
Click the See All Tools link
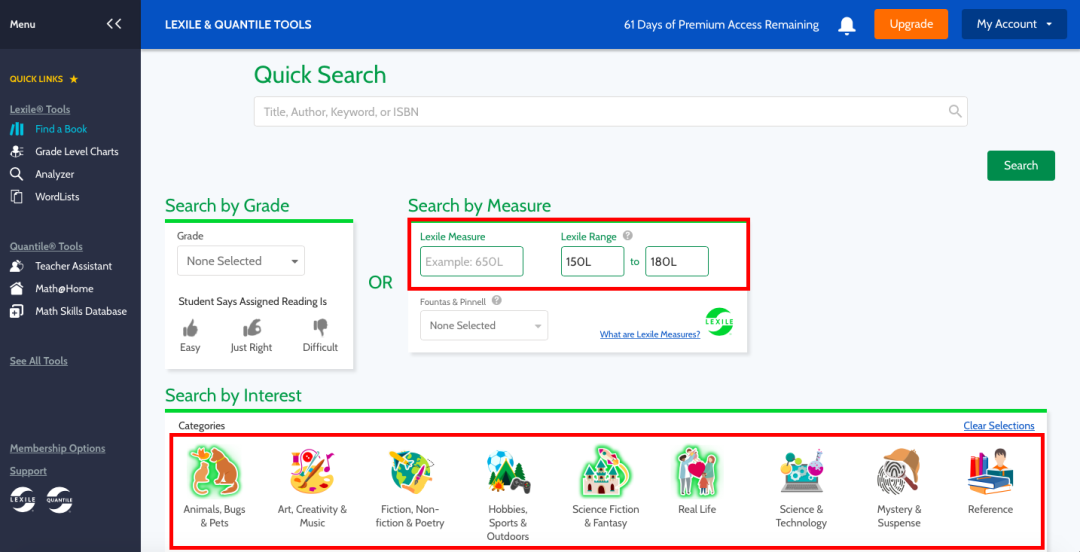pos(39,361)
